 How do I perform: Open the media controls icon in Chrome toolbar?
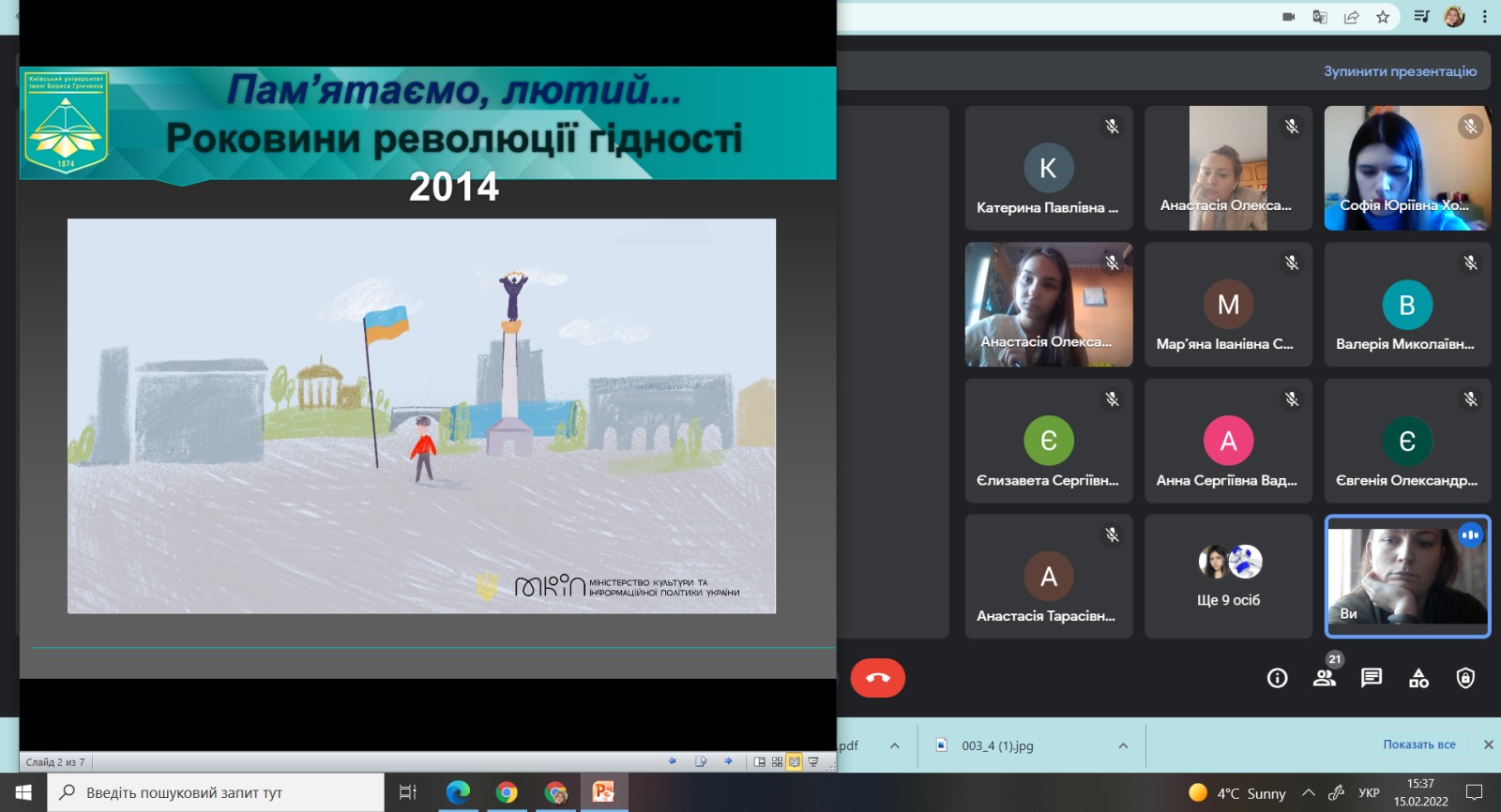(x=1422, y=17)
